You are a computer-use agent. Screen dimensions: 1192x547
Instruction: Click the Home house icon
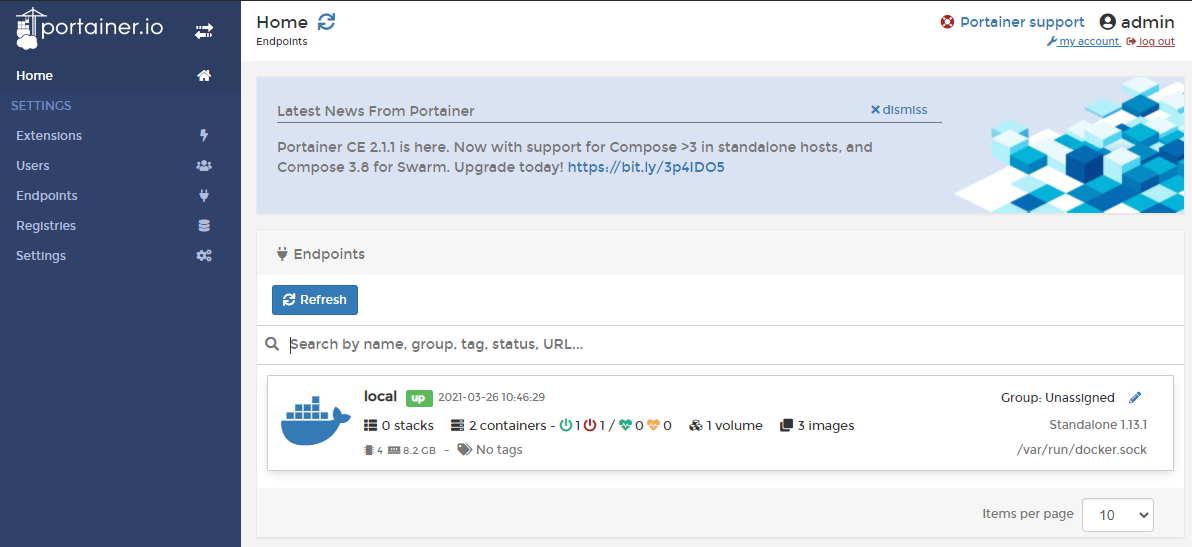[x=204, y=76]
